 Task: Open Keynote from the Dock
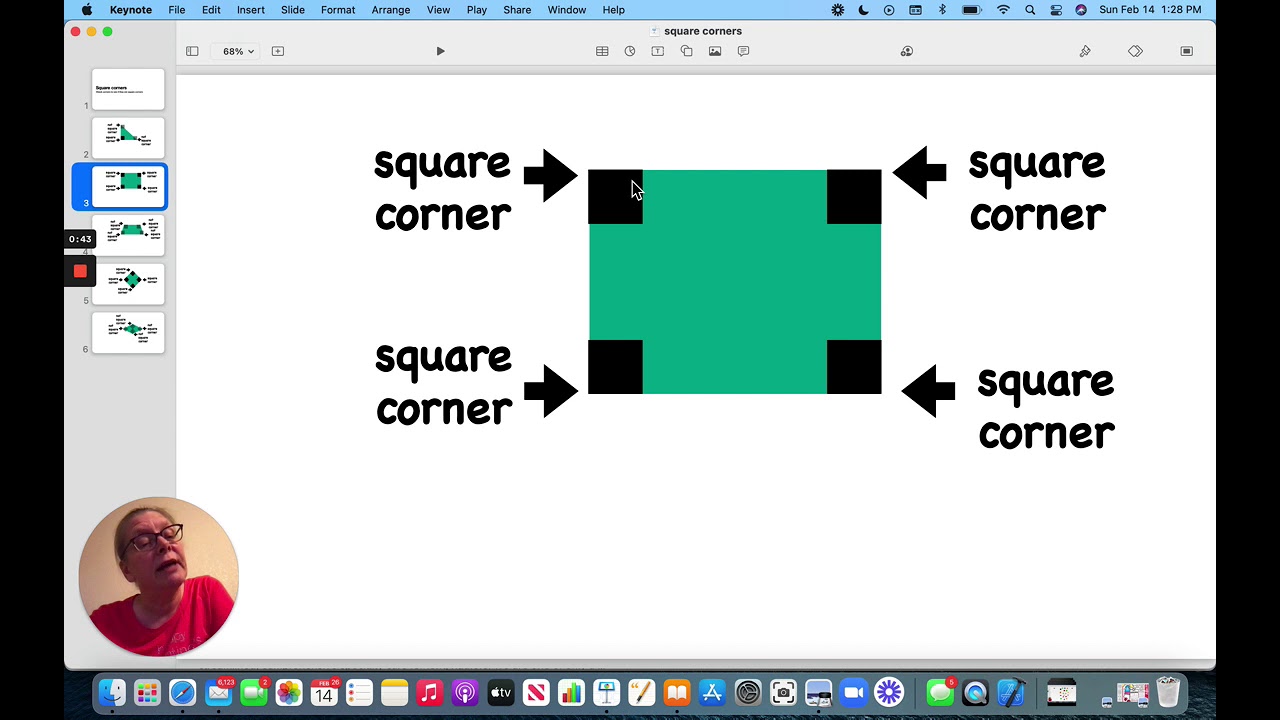point(606,692)
